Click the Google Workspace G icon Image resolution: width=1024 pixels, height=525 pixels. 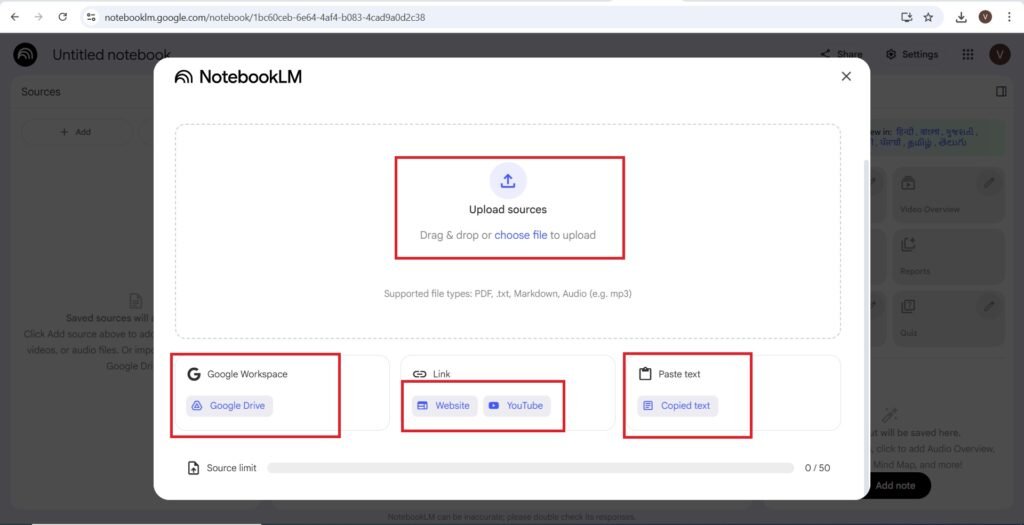click(193, 374)
